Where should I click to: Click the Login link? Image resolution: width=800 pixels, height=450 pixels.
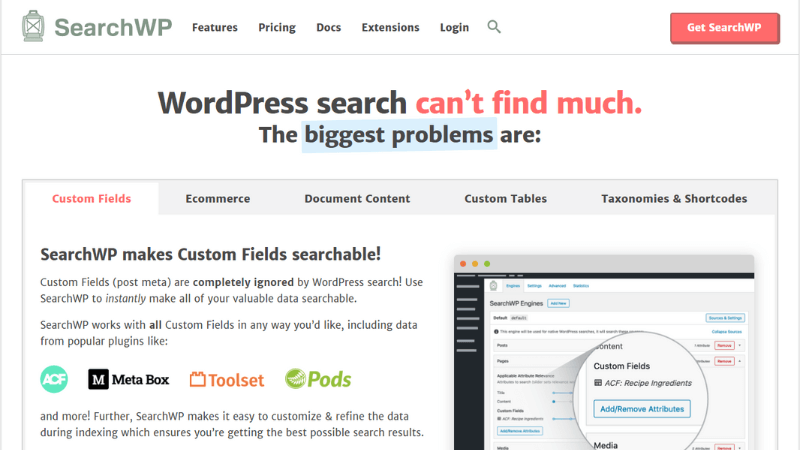tap(454, 28)
